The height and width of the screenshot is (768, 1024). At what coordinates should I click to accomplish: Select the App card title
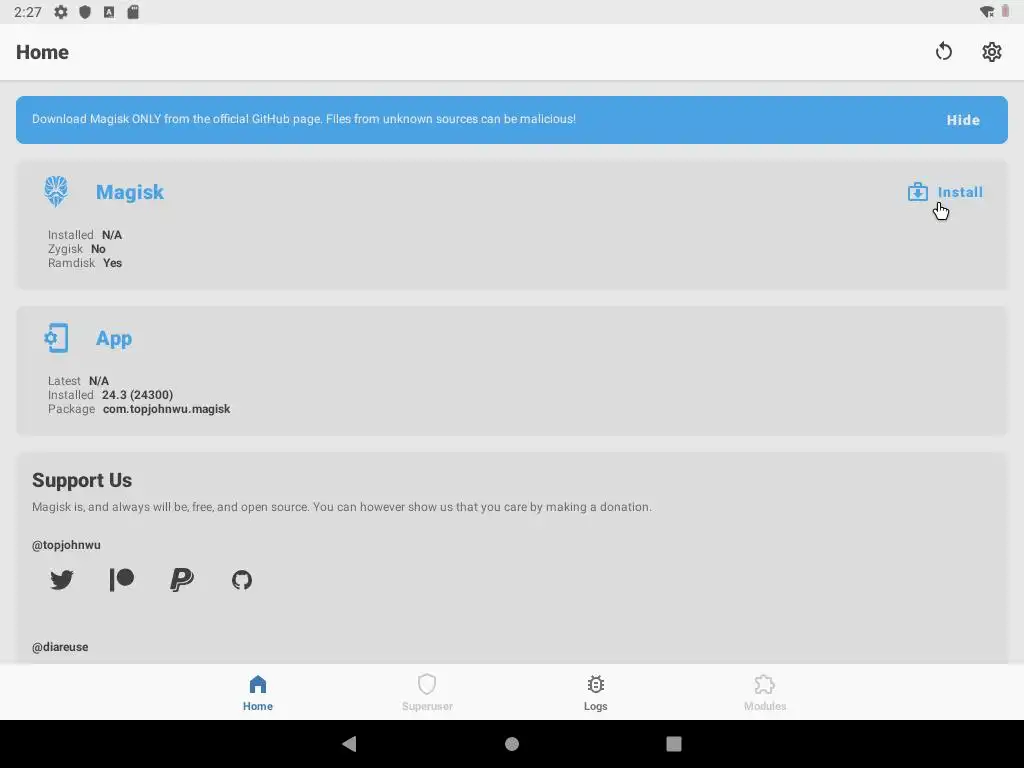tap(114, 338)
